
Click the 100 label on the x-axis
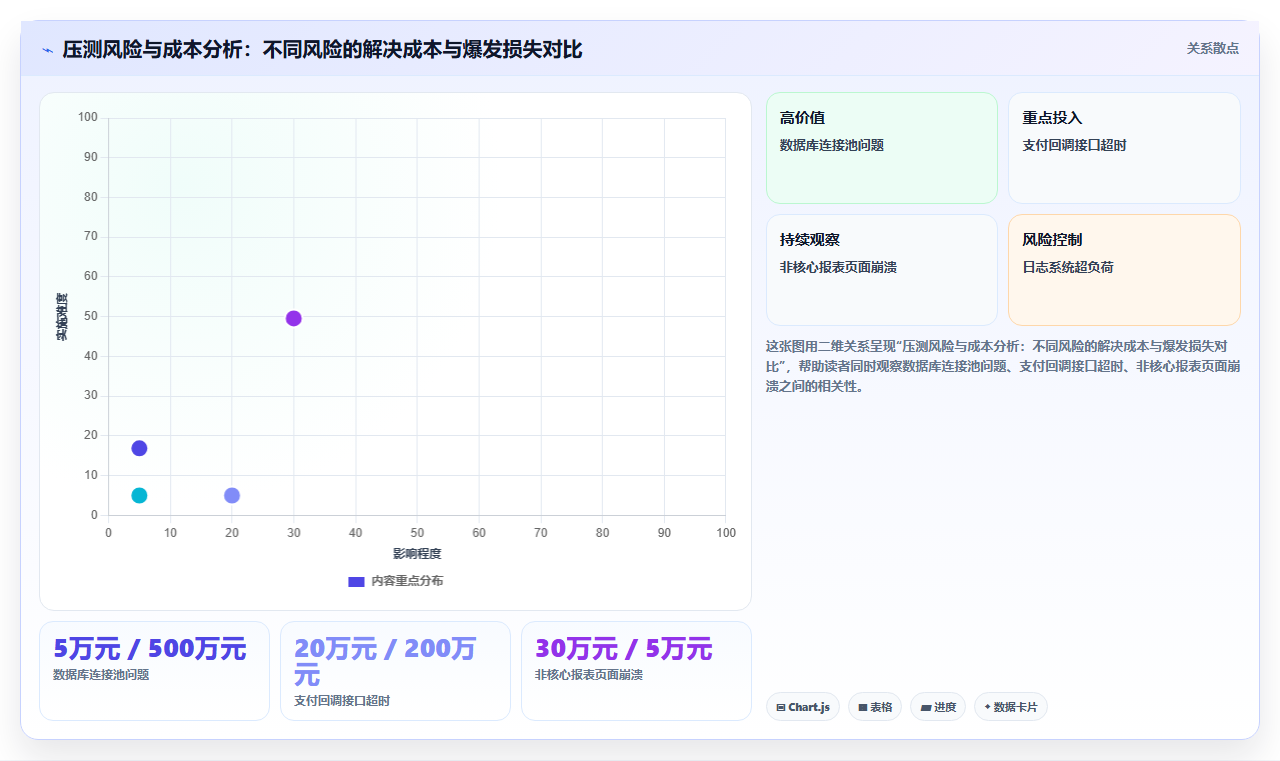pyautogui.click(x=726, y=533)
